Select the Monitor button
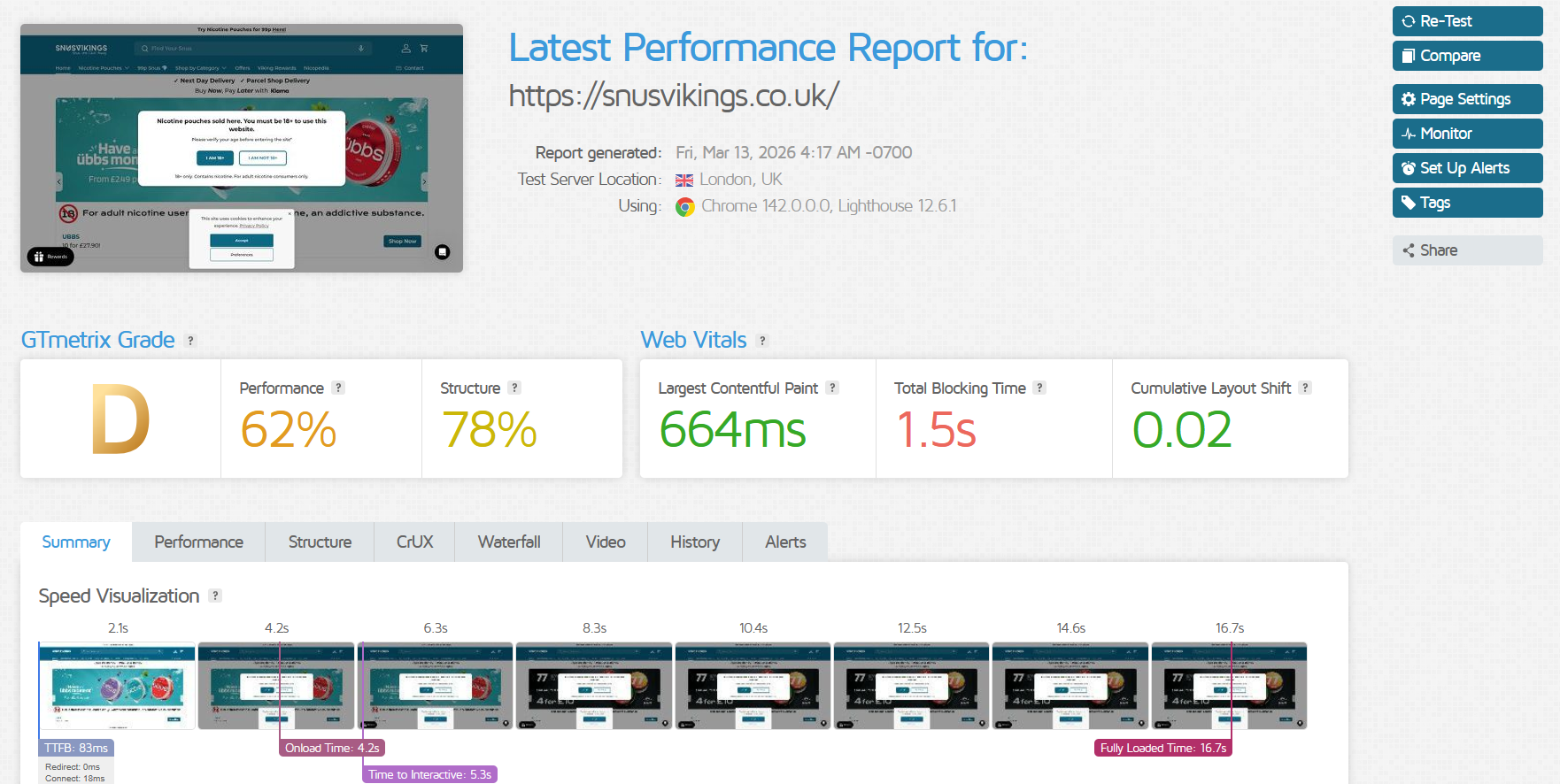1560x784 pixels. [x=1467, y=134]
